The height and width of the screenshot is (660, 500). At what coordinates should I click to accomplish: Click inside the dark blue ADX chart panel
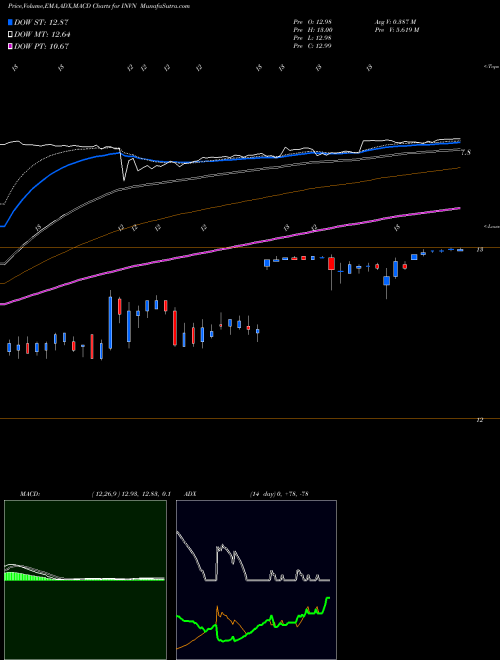click(256, 580)
